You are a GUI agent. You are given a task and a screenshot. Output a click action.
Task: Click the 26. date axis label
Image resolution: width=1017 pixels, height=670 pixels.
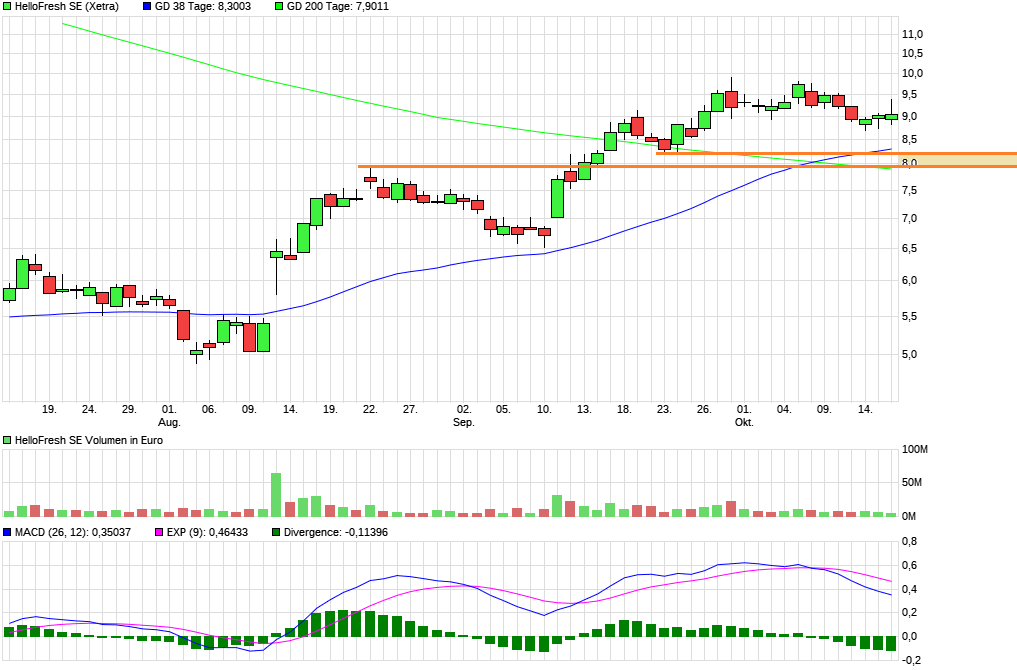(704, 410)
